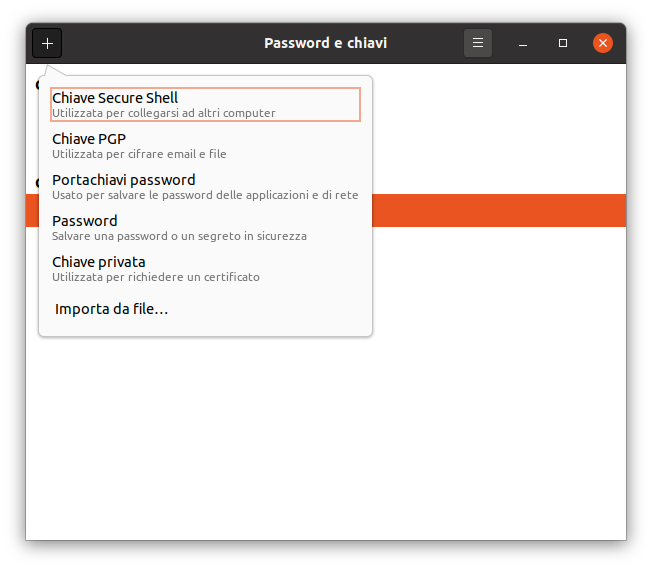Image resolution: width=652 pixels, height=569 pixels.
Task: Click 'Usato per salvare le password' description
Action: point(205,195)
